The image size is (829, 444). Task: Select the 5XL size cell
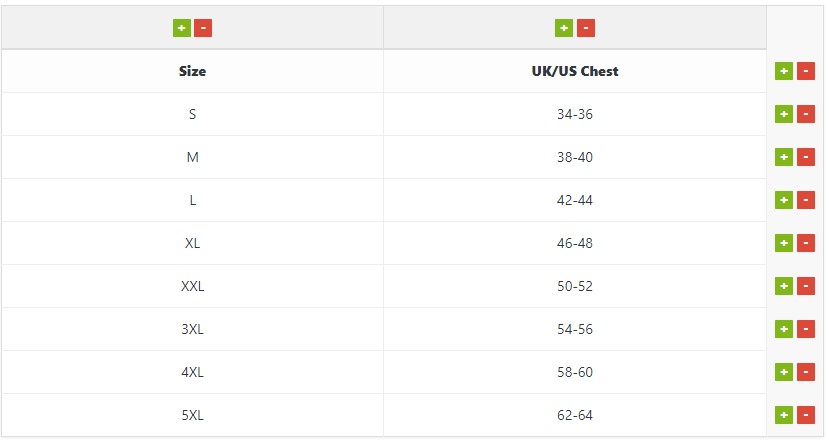[x=192, y=415]
